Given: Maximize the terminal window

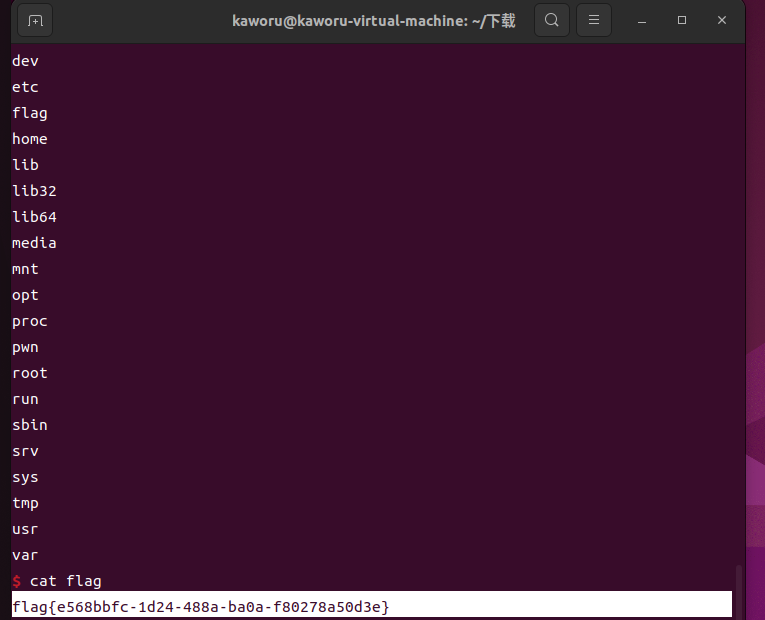Looking at the screenshot, I should [682, 20].
